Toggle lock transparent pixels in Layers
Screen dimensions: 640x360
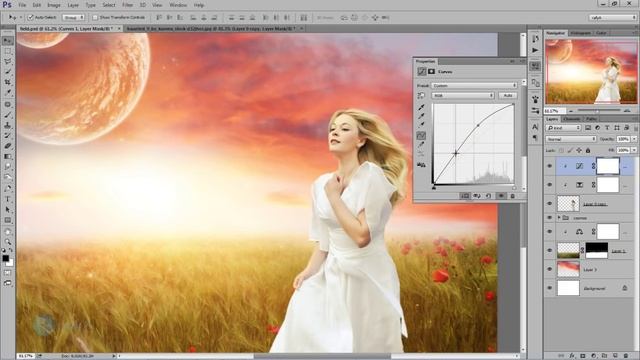562,151
